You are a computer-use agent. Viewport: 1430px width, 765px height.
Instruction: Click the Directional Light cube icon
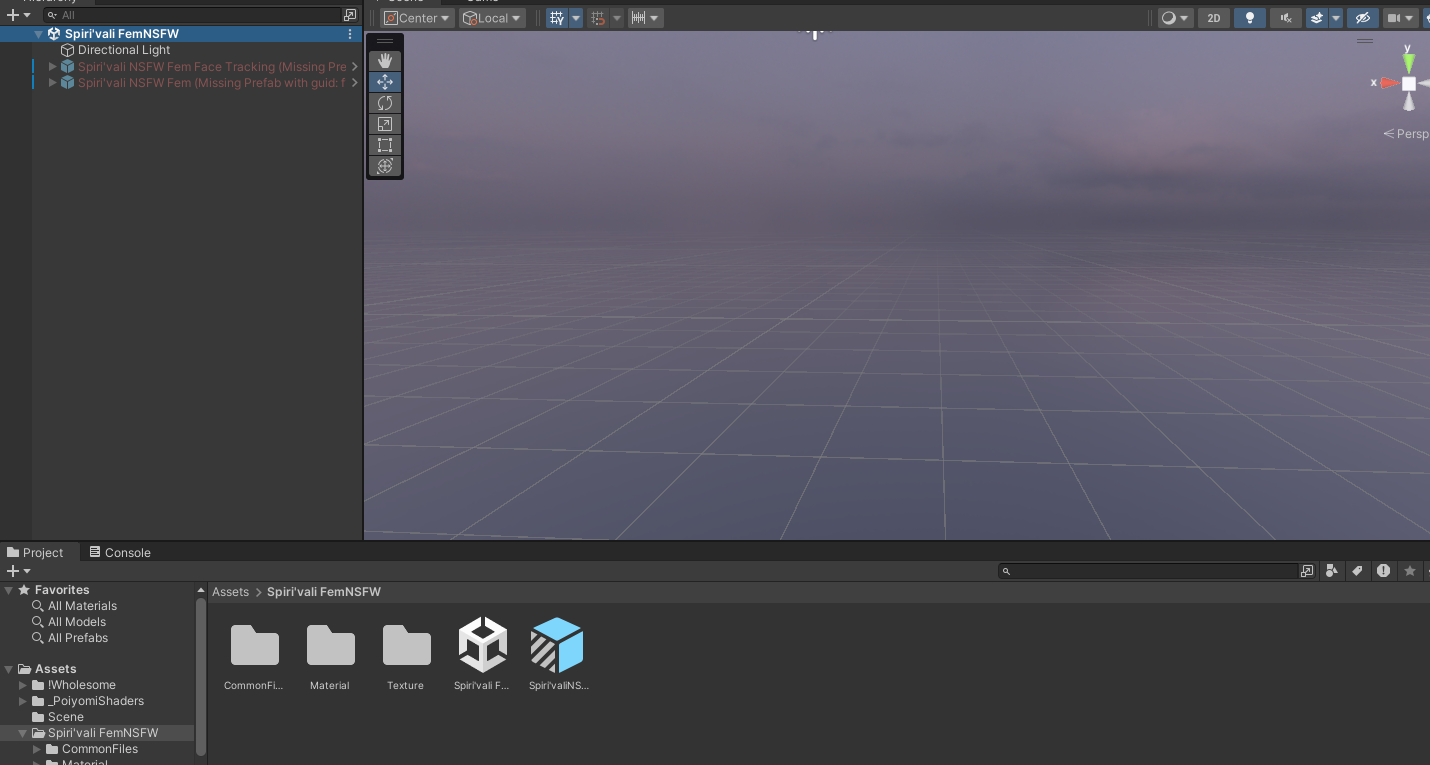click(x=68, y=50)
